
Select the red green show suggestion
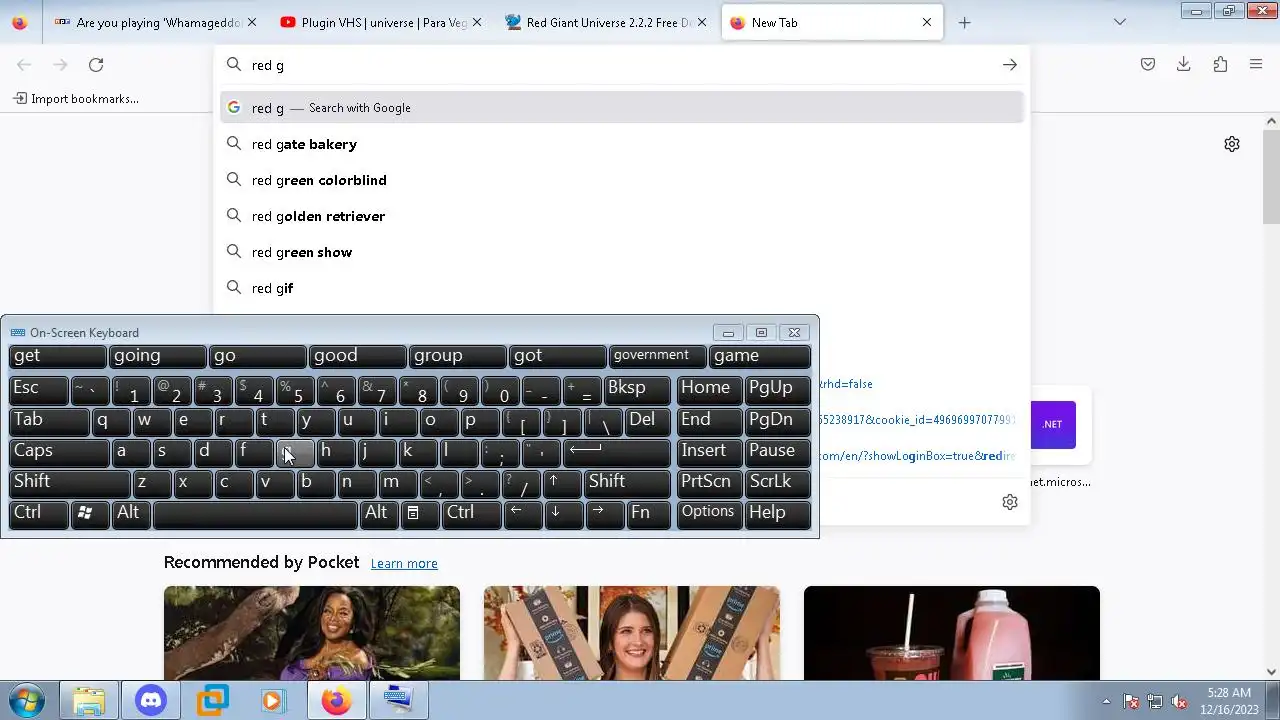coord(622,252)
